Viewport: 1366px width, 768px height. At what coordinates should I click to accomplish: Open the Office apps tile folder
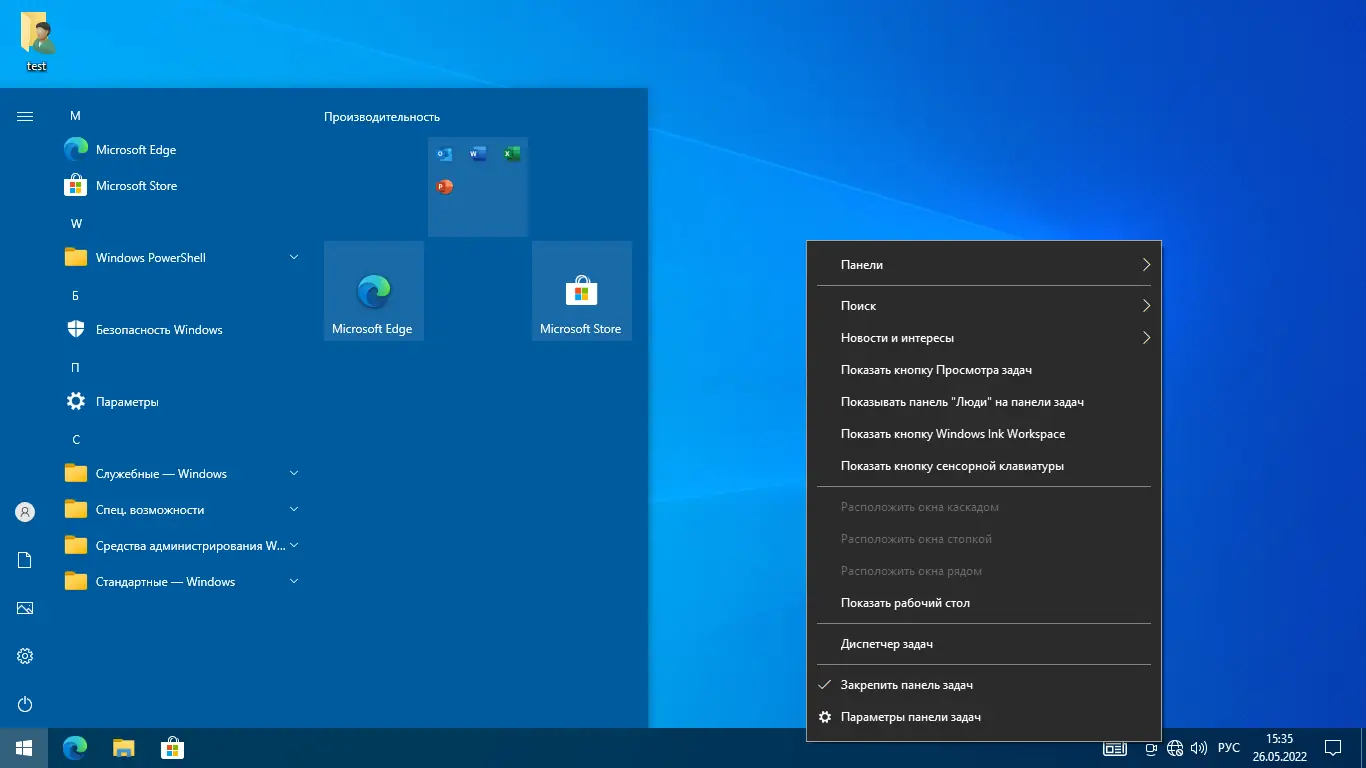pyautogui.click(x=478, y=187)
